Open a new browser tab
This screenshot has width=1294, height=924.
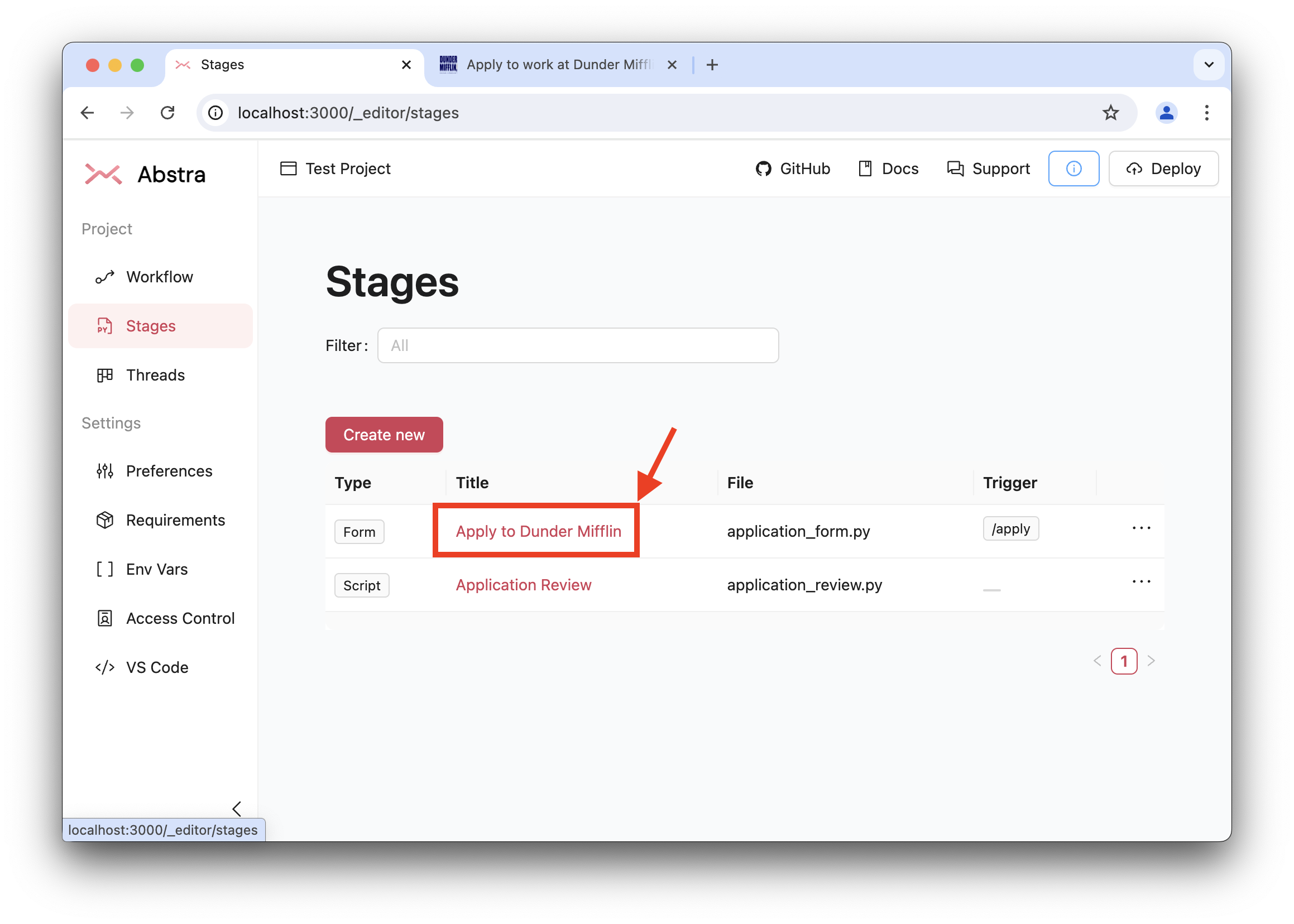712,65
